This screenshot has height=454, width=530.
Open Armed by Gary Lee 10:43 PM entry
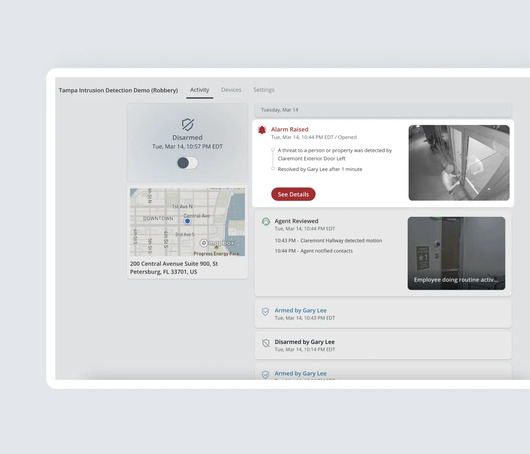point(383,314)
